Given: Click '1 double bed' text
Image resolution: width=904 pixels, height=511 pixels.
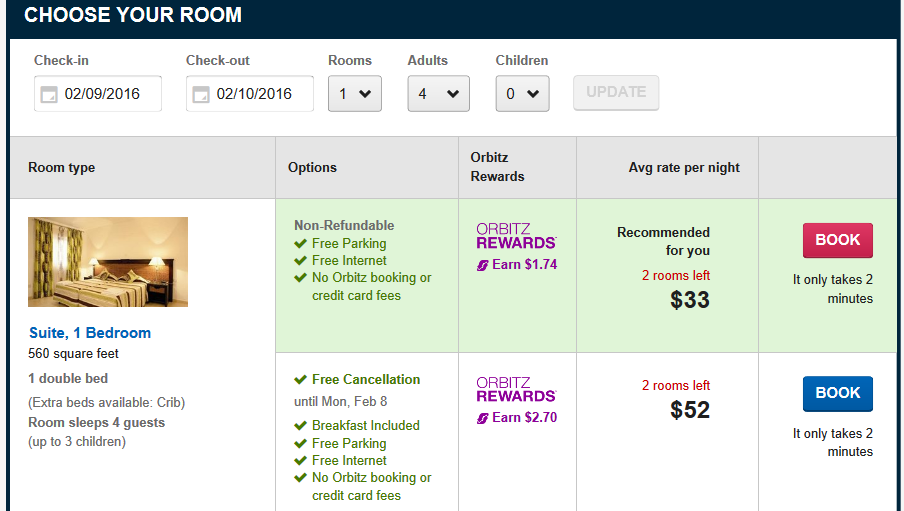Looking at the screenshot, I should click(x=68, y=378).
